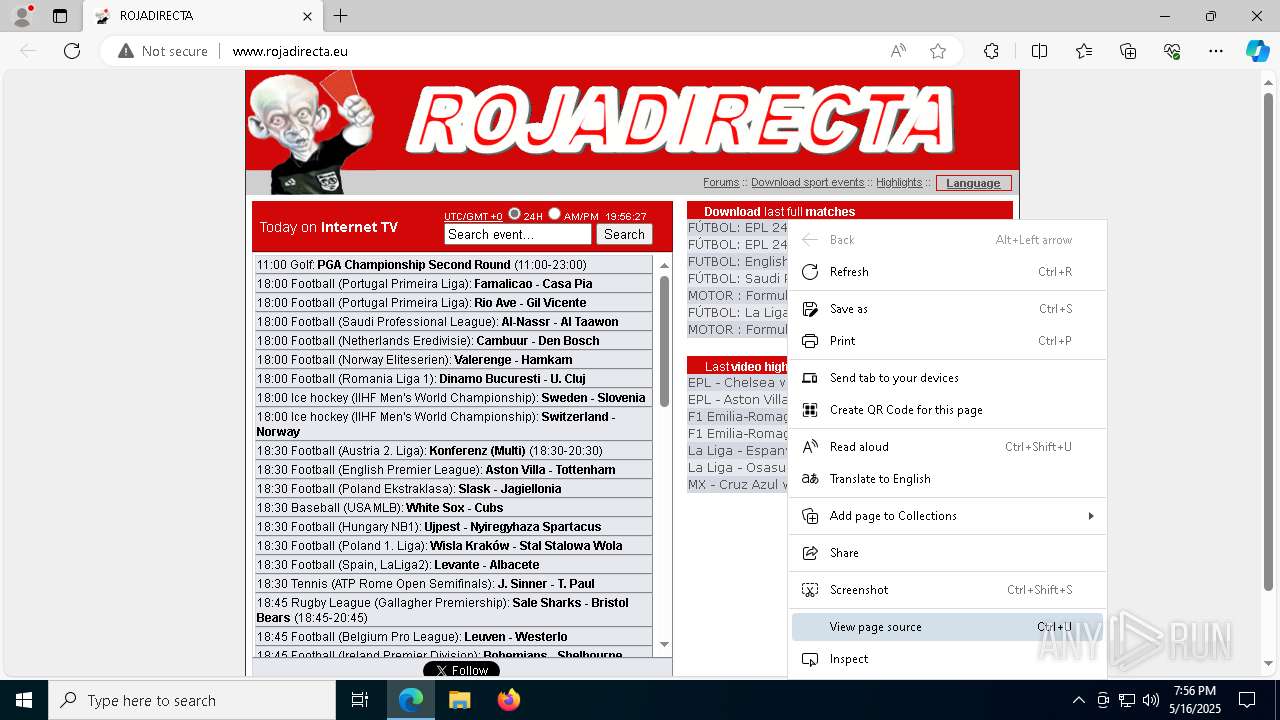The width and height of the screenshot is (1280, 720).
Task: Choose Refresh in context menu
Action: click(x=948, y=272)
